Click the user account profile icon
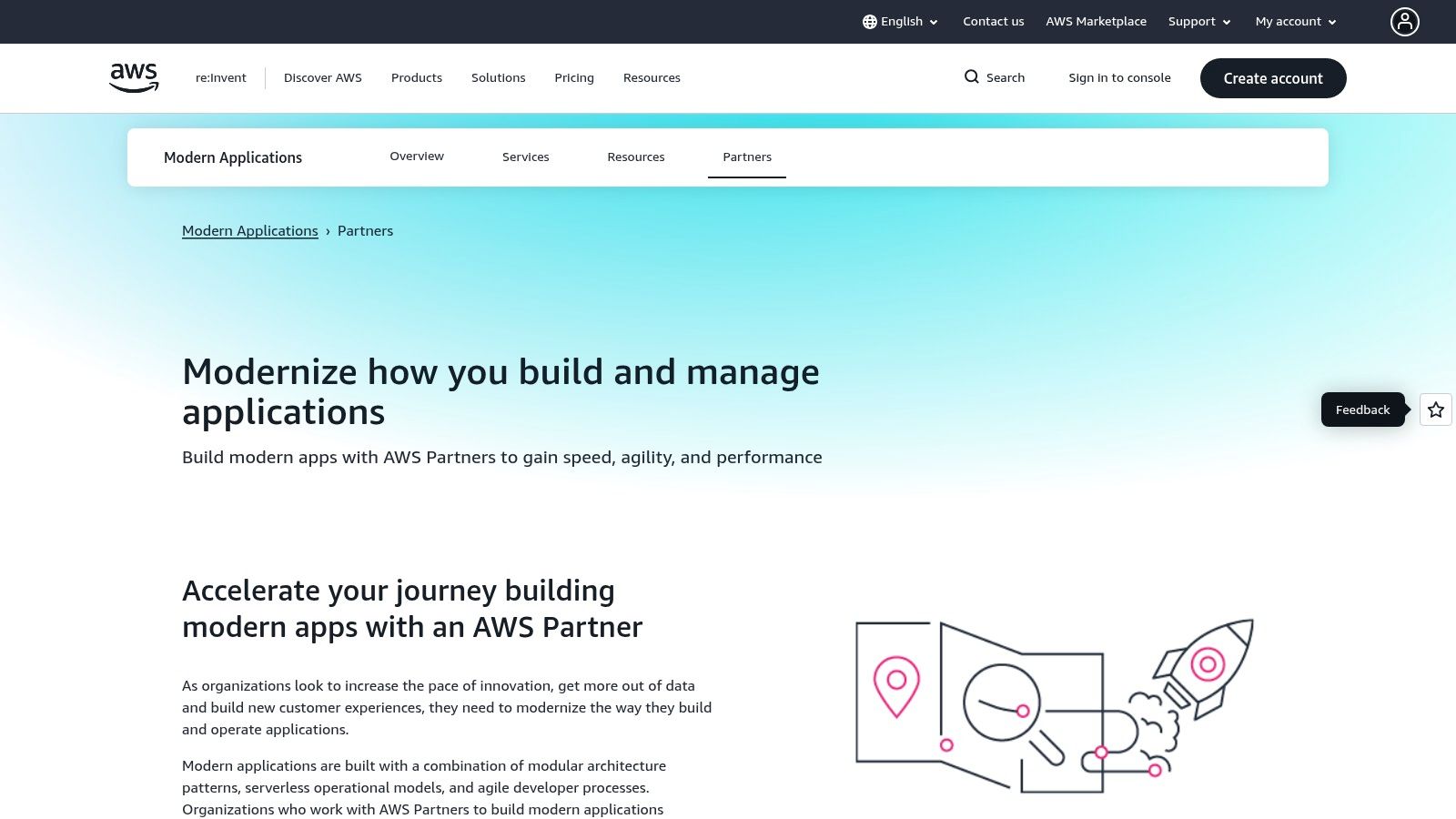 1405,21
